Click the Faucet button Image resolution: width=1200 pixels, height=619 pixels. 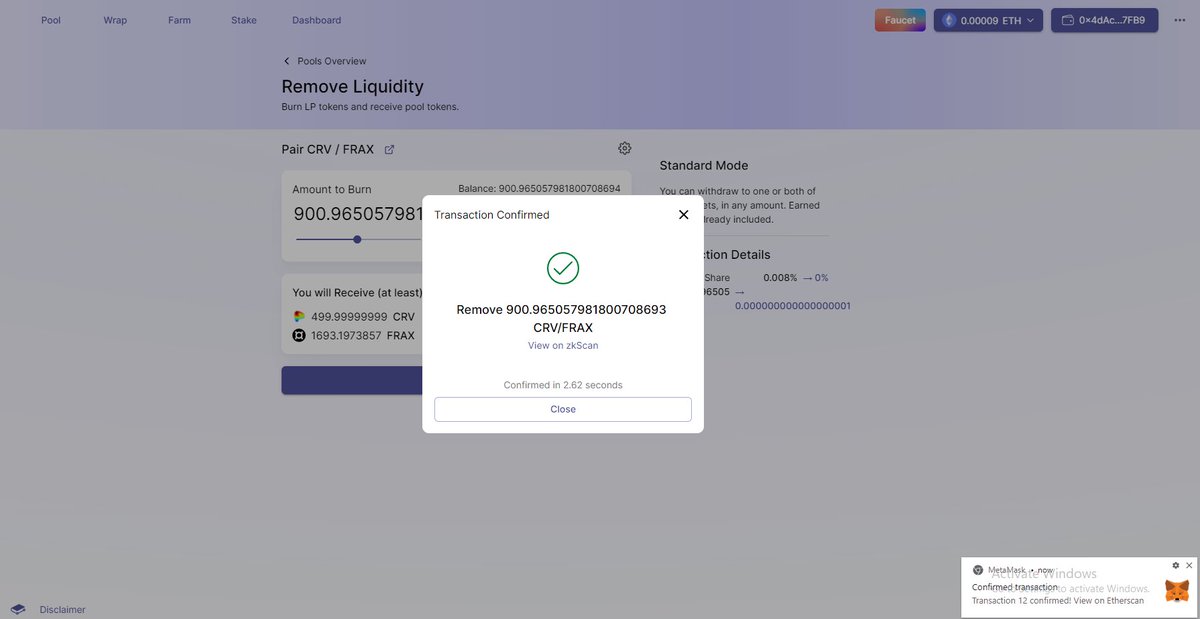[900, 20]
